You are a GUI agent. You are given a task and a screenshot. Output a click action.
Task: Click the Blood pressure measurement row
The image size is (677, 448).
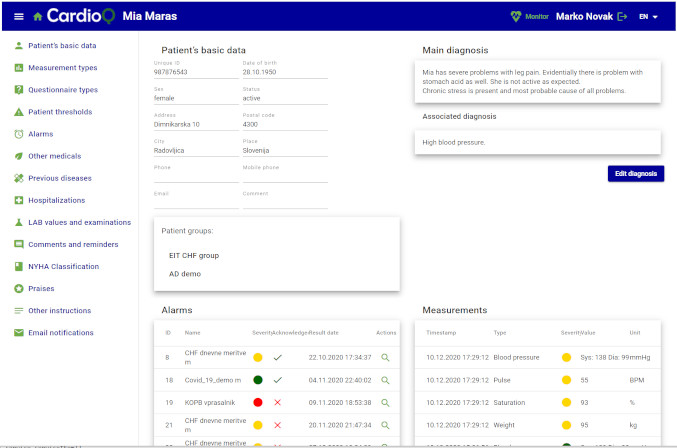pos(538,357)
